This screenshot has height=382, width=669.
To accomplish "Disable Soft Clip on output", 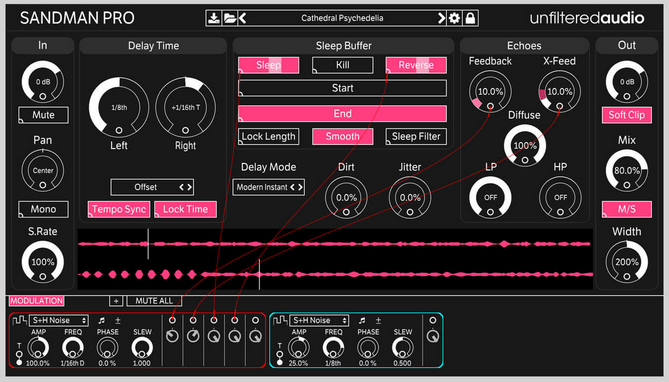I will tap(627, 115).
